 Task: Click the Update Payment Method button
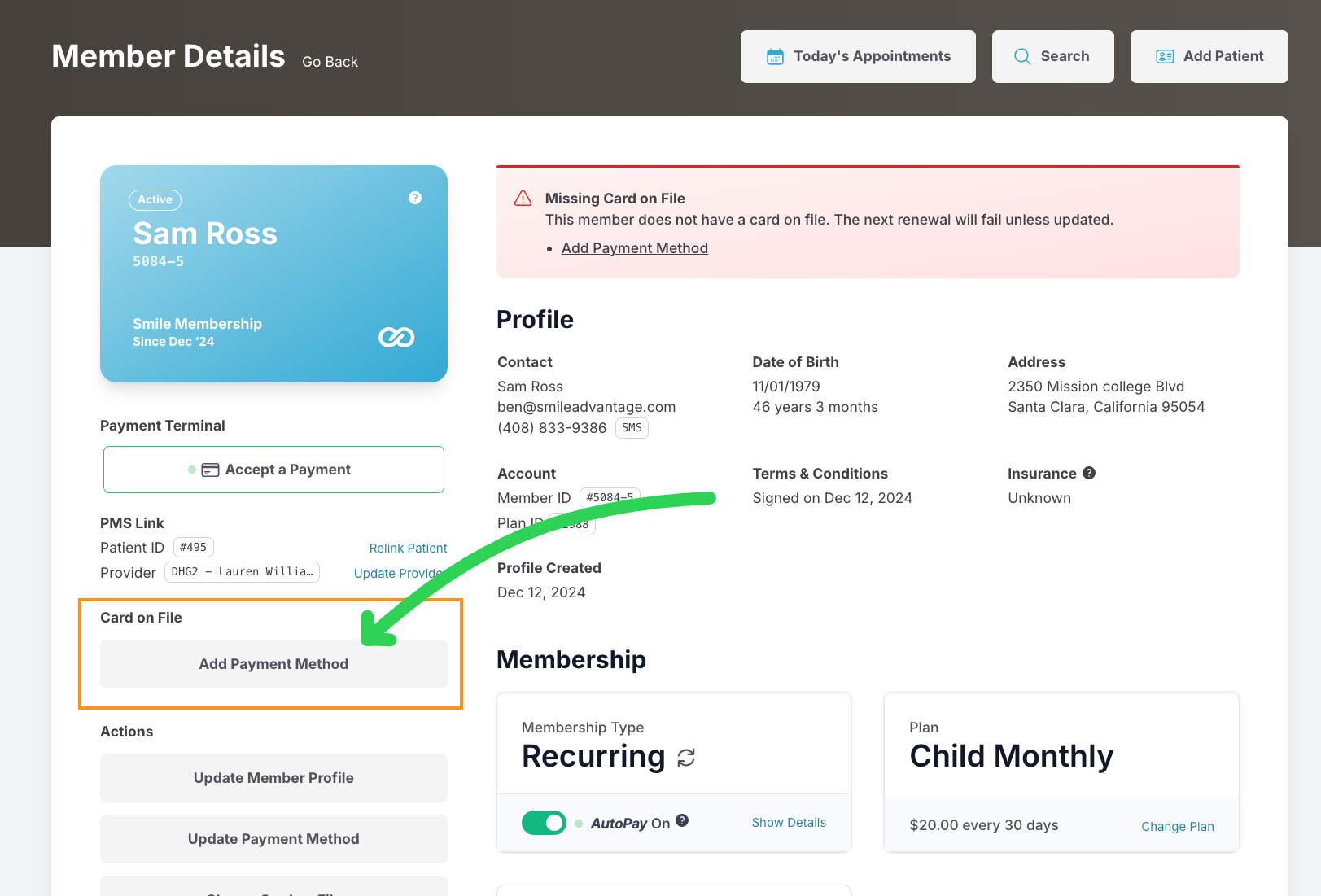[273, 839]
